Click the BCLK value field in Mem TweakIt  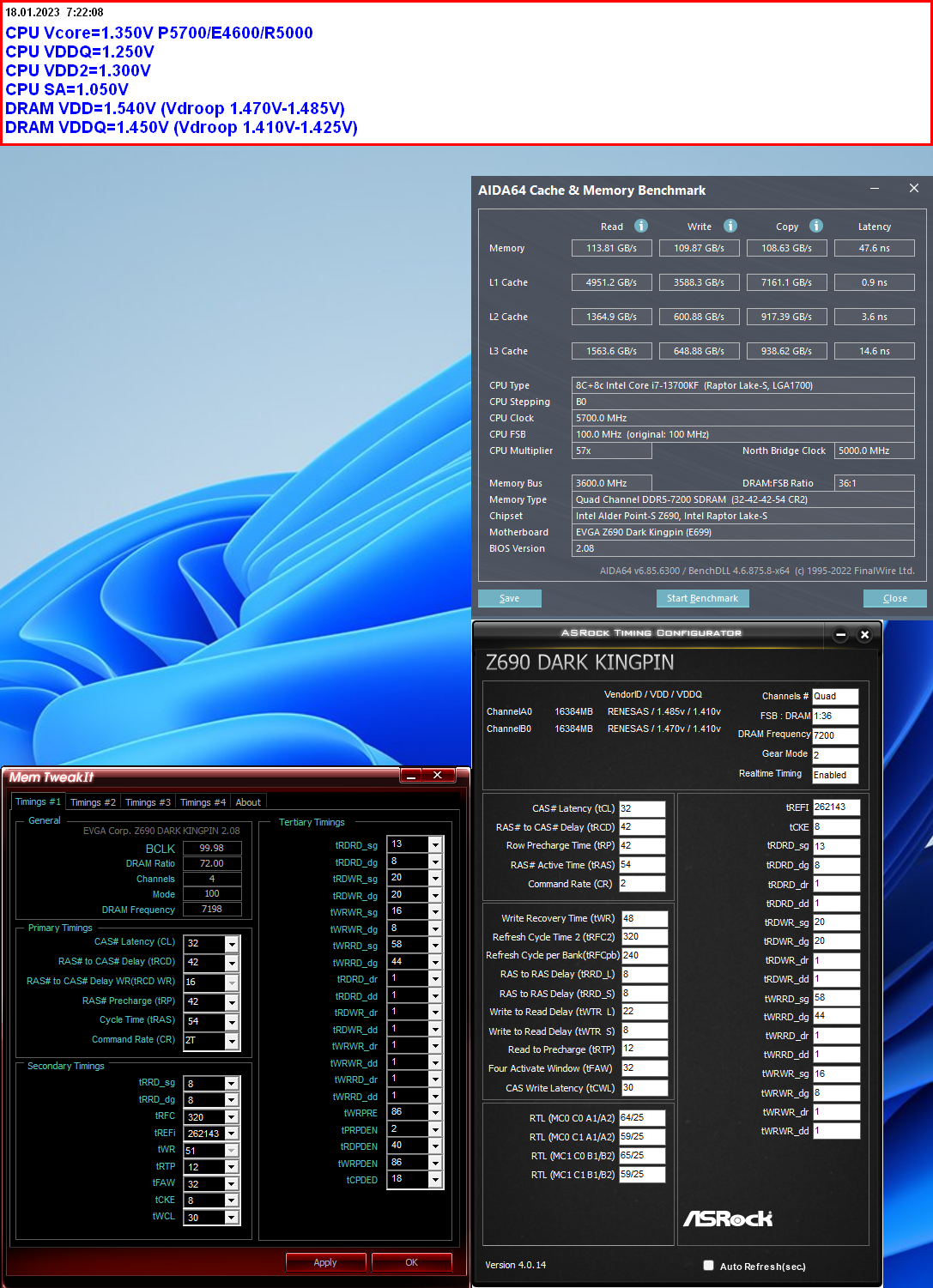pos(212,848)
